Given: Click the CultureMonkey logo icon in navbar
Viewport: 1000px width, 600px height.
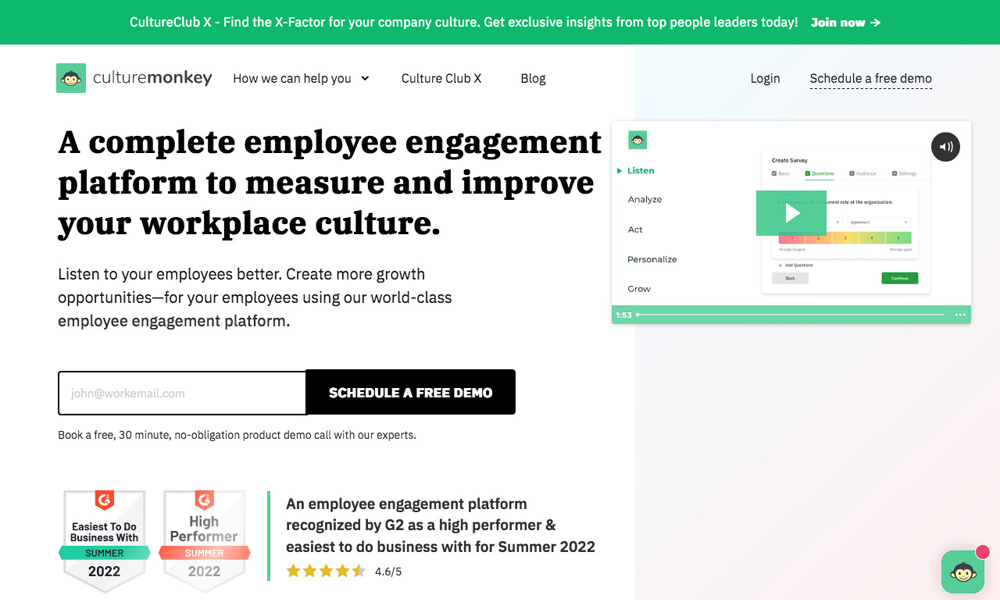Looking at the screenshot, I should coord(71,78).
